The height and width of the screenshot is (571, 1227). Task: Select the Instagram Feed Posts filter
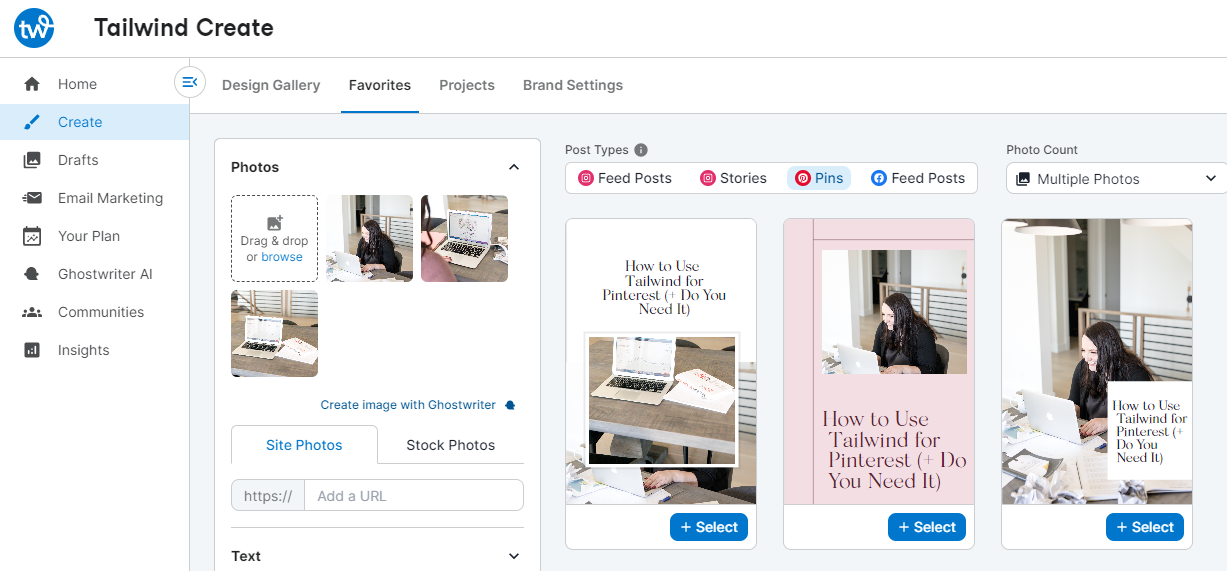[x=625, y=178]
